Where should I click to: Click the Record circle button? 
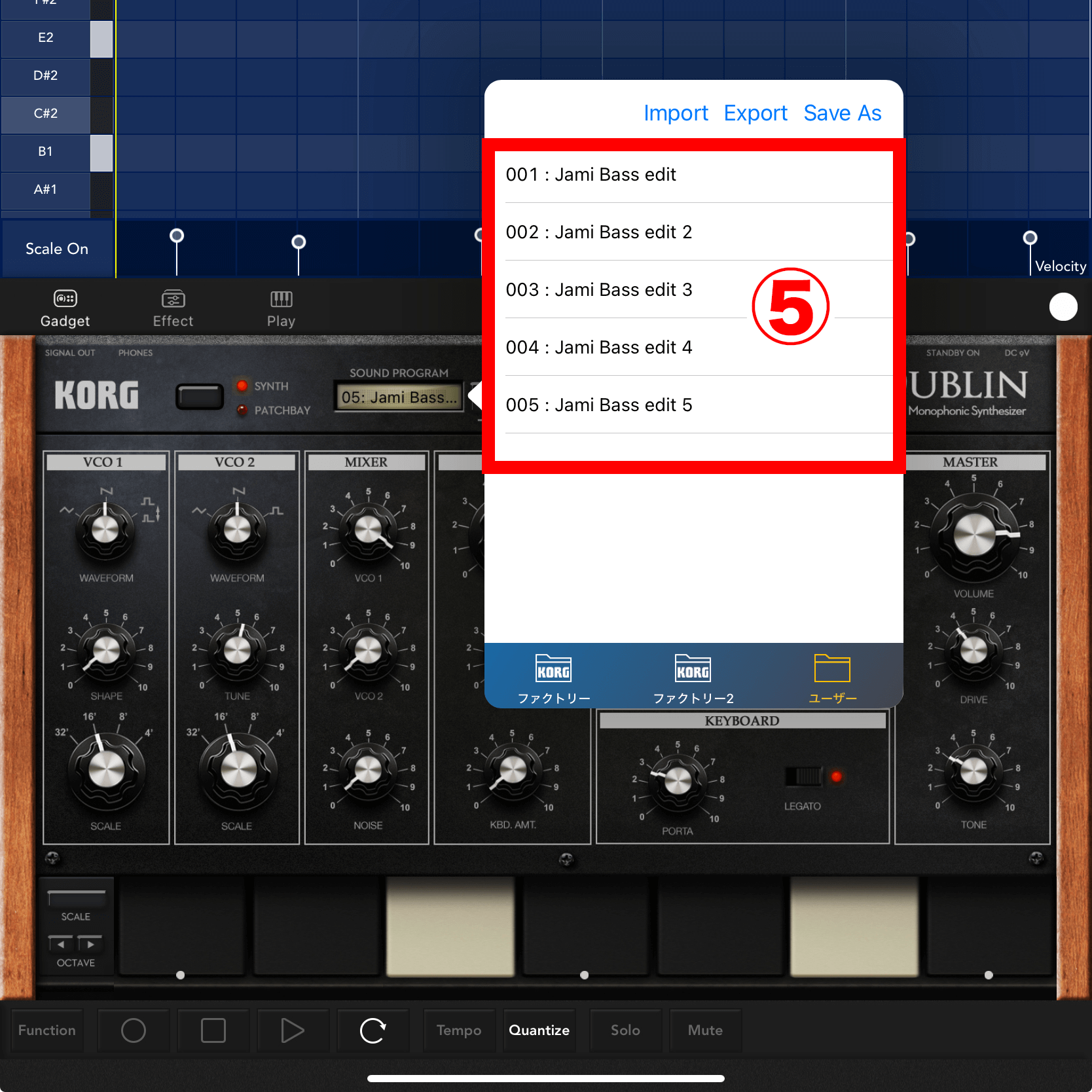(x=134, y=1030)
